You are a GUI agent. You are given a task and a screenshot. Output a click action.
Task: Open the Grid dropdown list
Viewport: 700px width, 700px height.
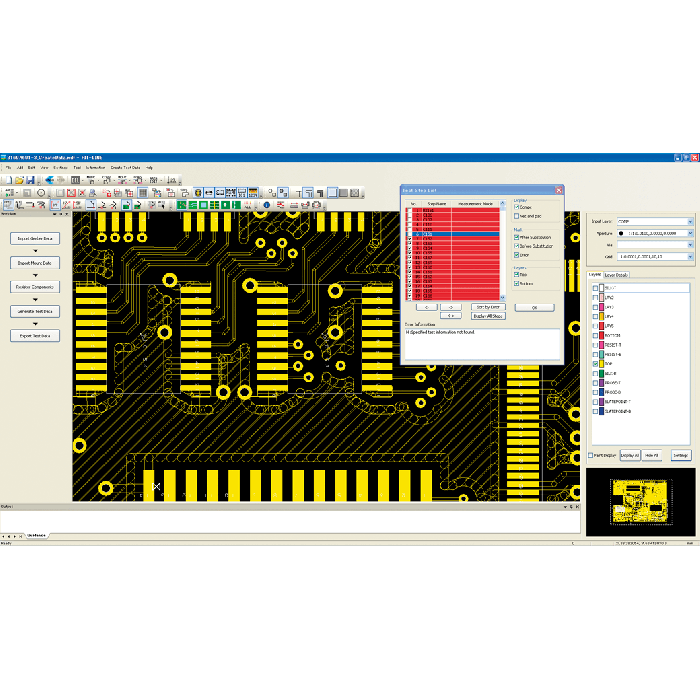click(689, 256)
